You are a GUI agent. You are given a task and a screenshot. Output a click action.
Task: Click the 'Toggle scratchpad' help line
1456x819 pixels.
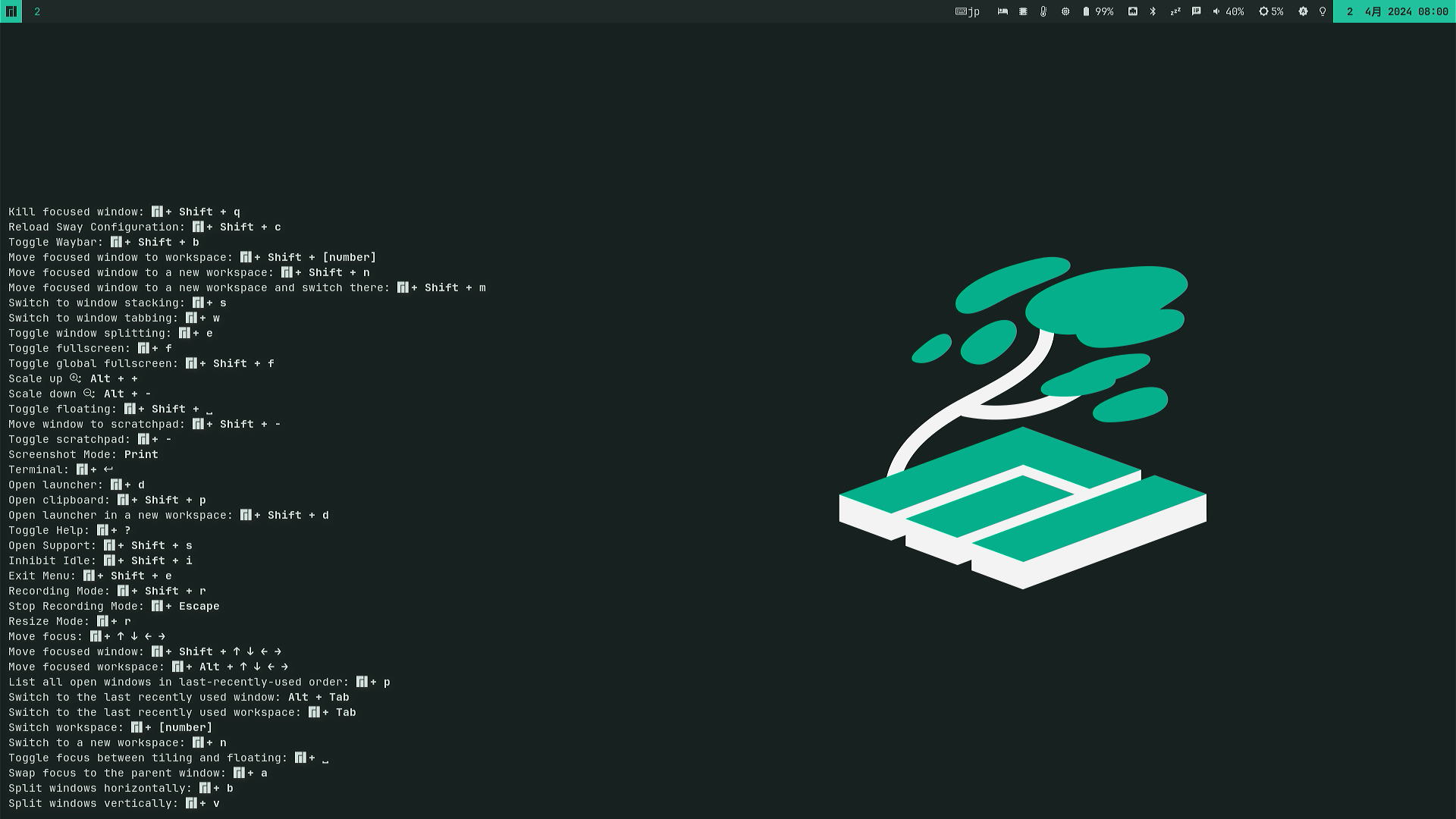tap(90, 439)
